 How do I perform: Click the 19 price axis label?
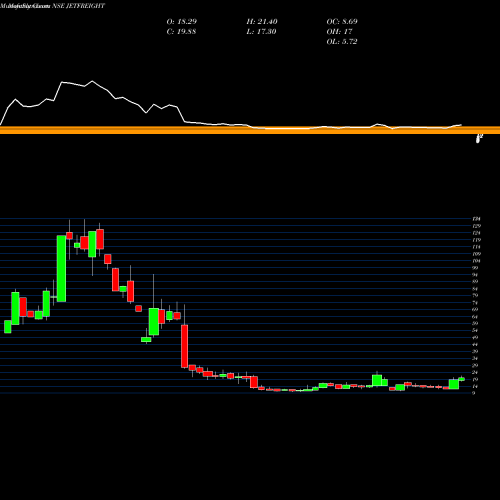tap(475, 379)
